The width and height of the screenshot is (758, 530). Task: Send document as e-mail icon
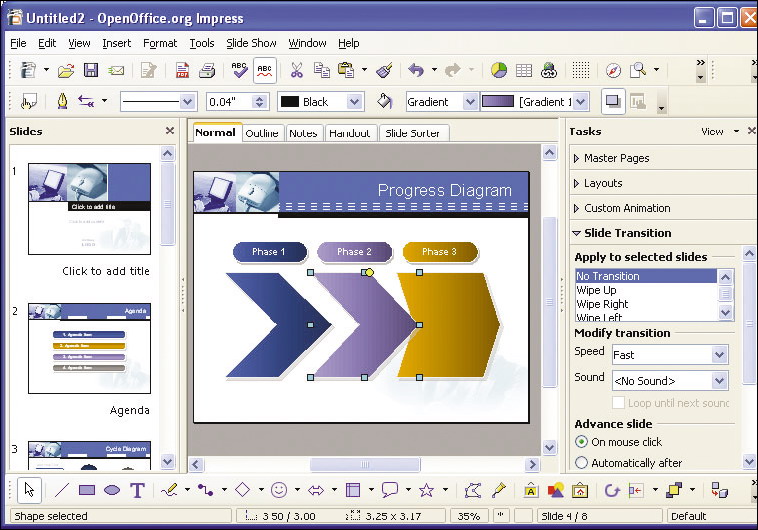(x=116, y=71)
